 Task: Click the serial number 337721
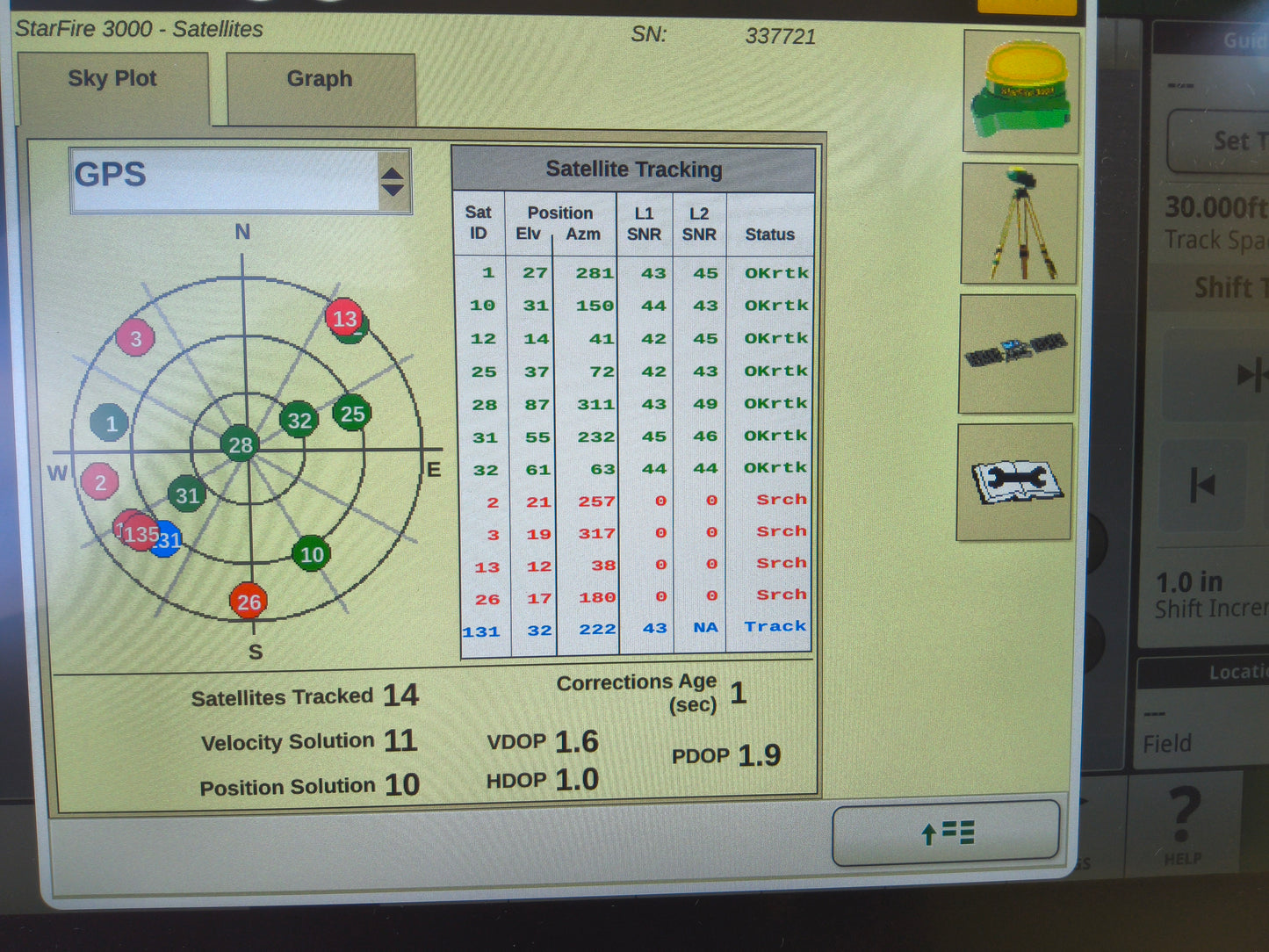pyautogui.click(x=780, y=36)
